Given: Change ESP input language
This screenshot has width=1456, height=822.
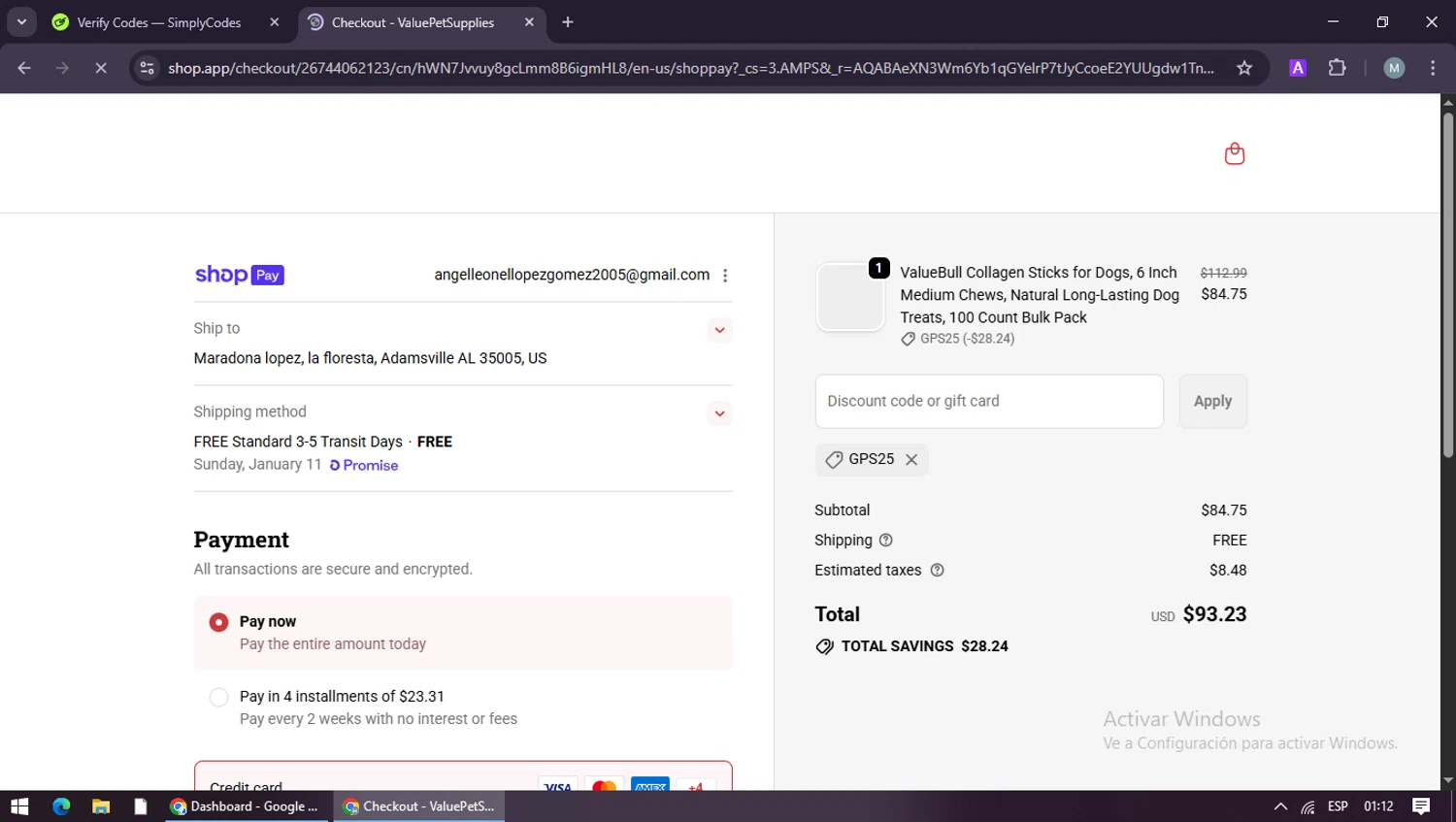Looking at the screenshot, I should point(1338,806).
